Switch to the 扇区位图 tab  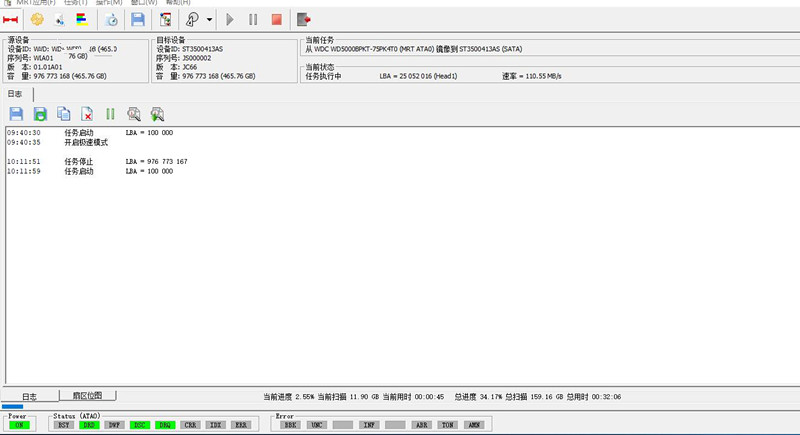click(x=87, y=395)
